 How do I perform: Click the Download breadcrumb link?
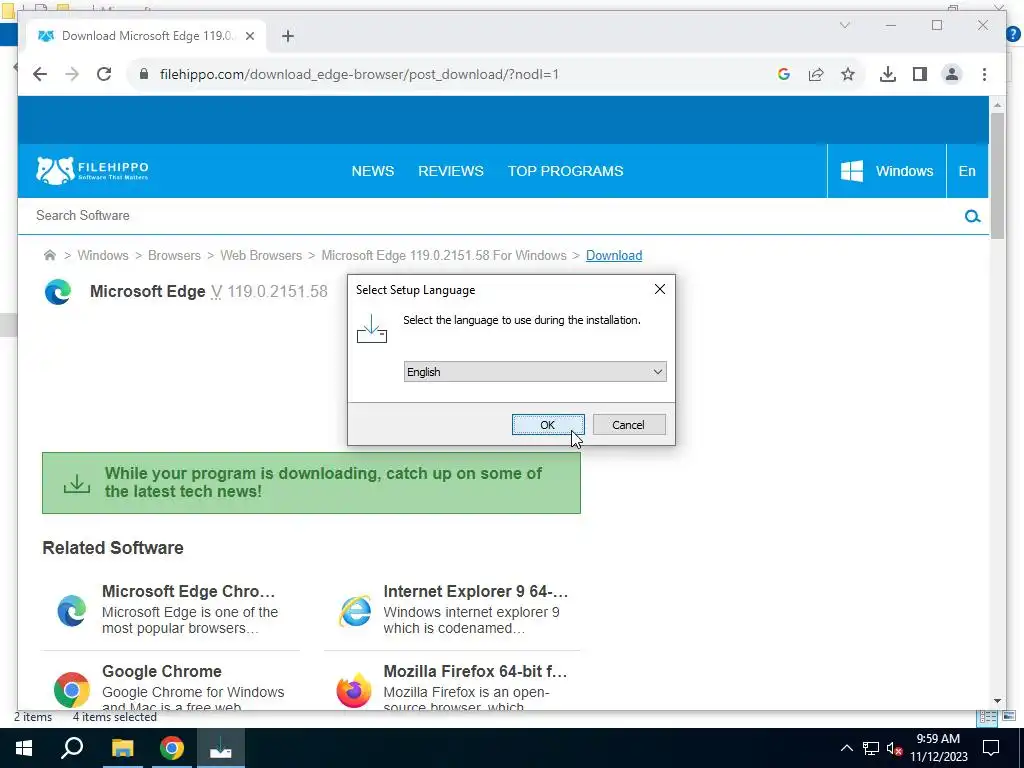point(614,255)
